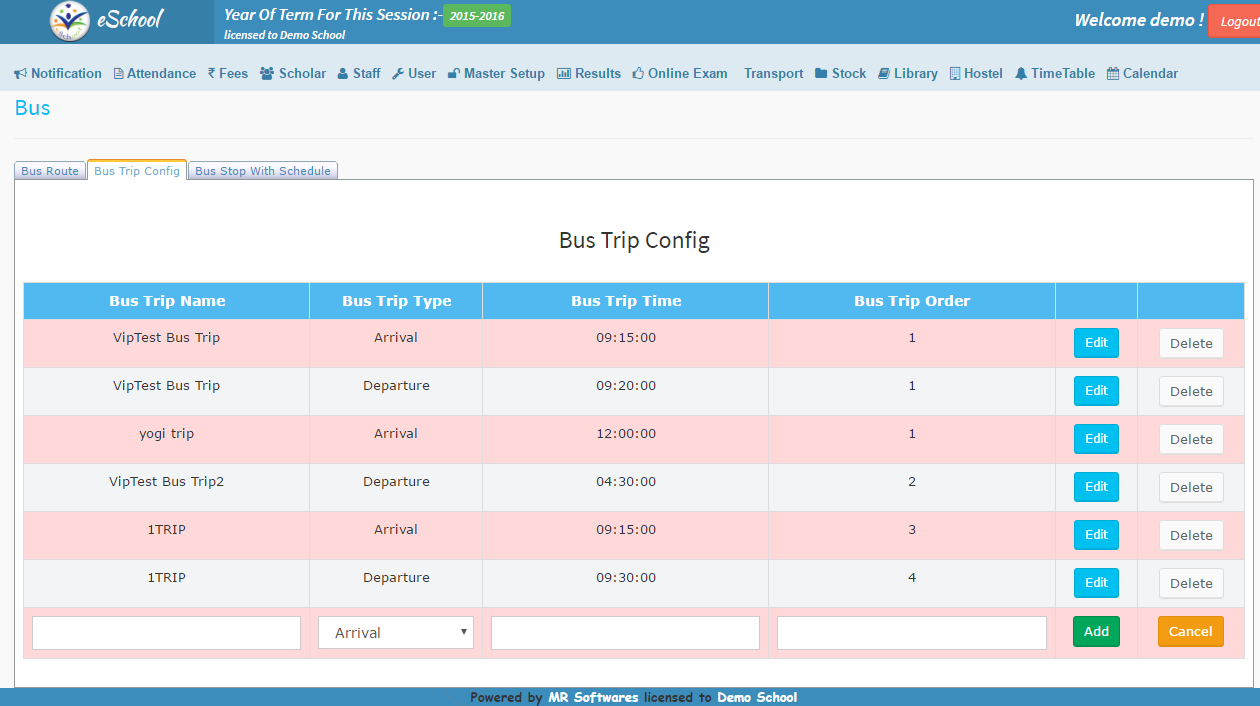This screenshot has width=1260, height=706.
Task: Open the Attendance menu icon
Action: coord(119,74)
